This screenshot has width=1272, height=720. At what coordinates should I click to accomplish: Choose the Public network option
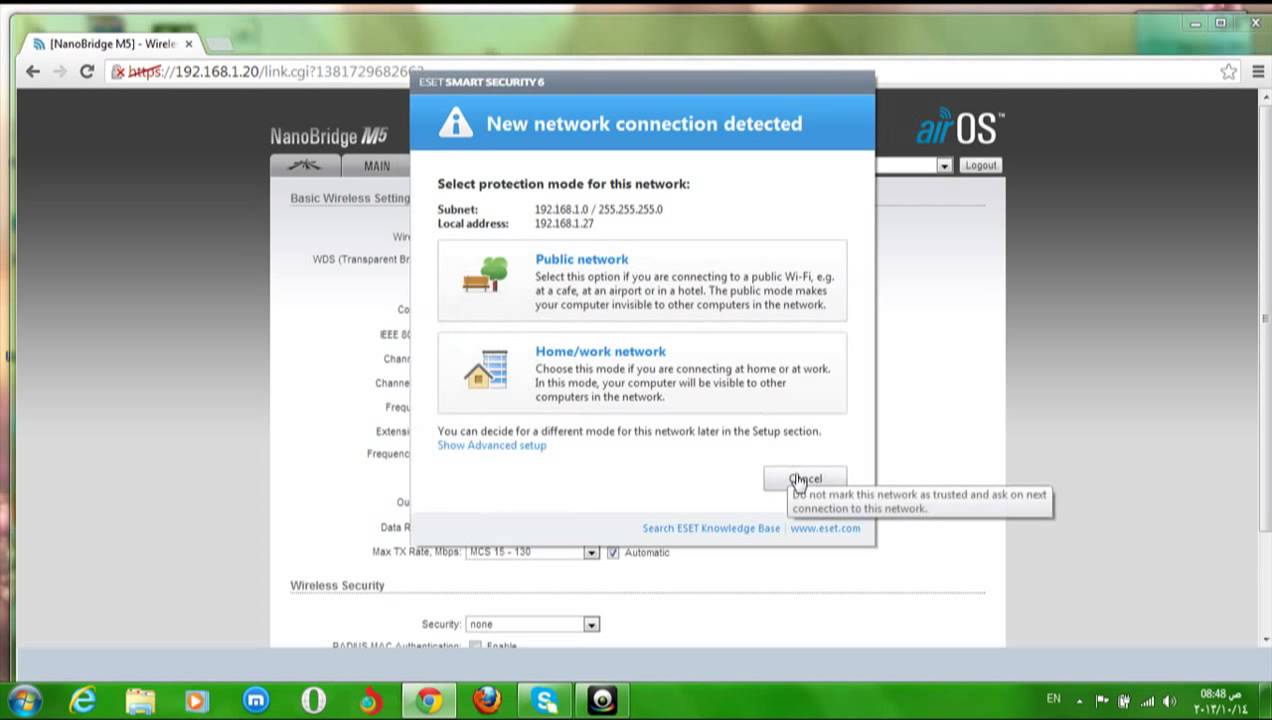[x=642, y=281]
